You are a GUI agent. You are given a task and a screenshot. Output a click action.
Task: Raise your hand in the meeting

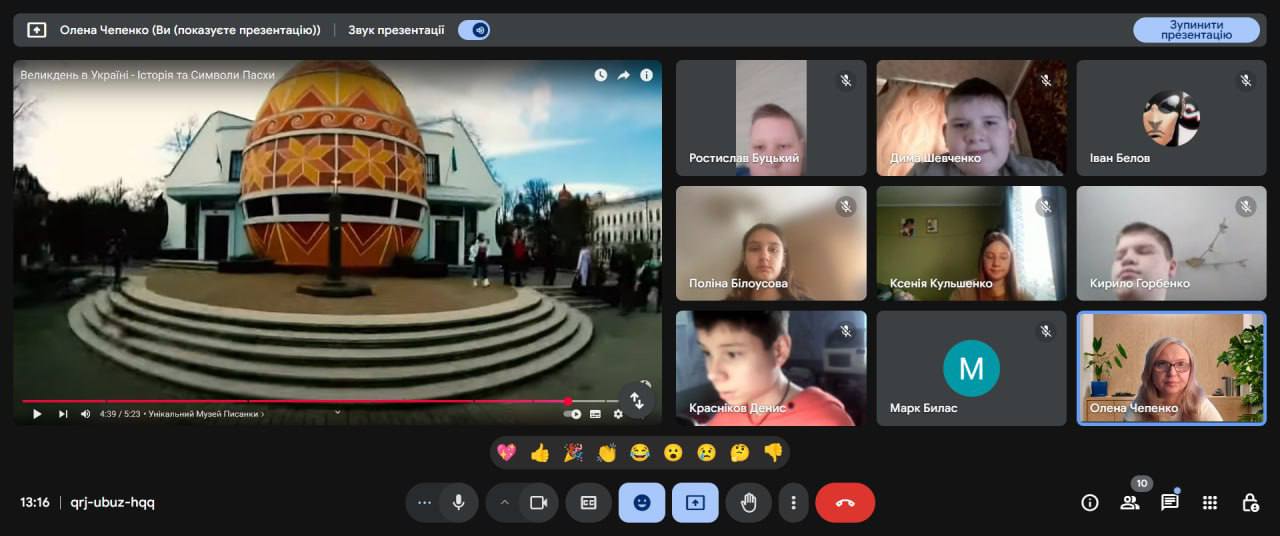(x=748, y=503)
